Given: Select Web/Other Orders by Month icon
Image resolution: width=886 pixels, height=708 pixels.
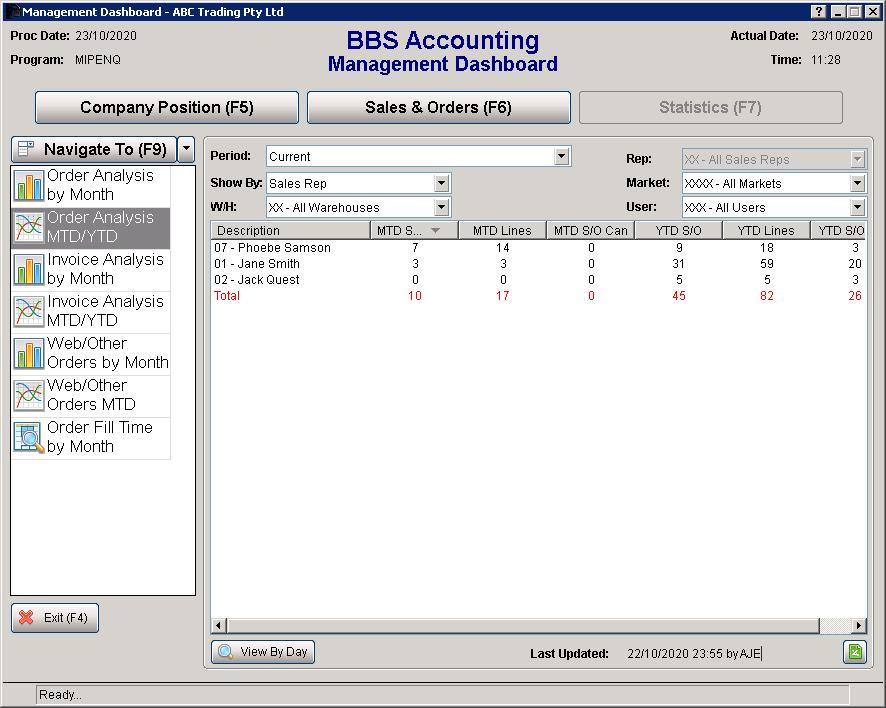Looking at the screenshot, I should tap(29, 354).
